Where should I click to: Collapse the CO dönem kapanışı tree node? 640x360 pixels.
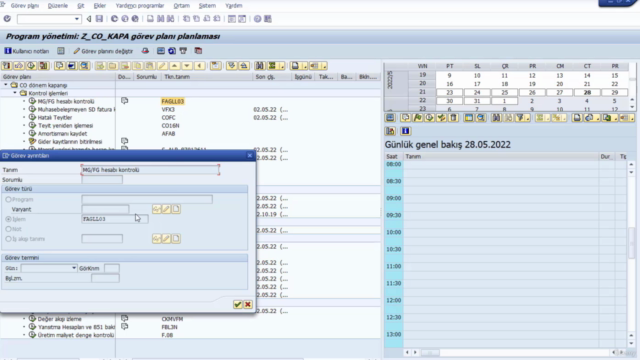(6, 85)
